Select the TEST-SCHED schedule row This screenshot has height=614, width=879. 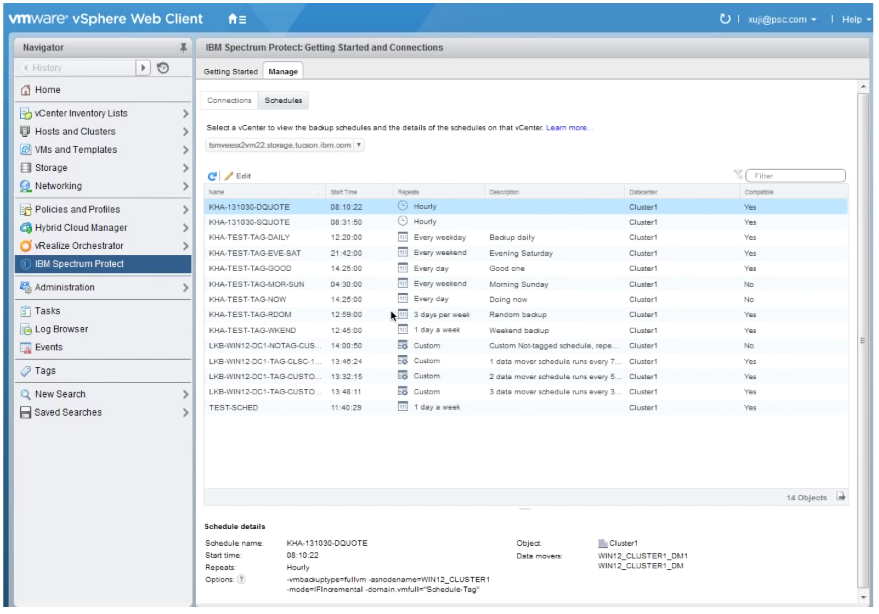(526, 408)
